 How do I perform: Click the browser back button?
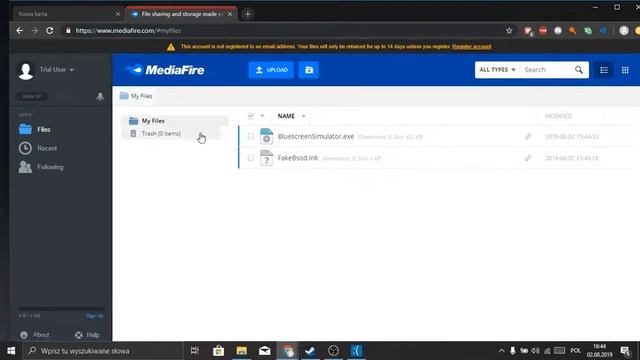tap(20, 31)
